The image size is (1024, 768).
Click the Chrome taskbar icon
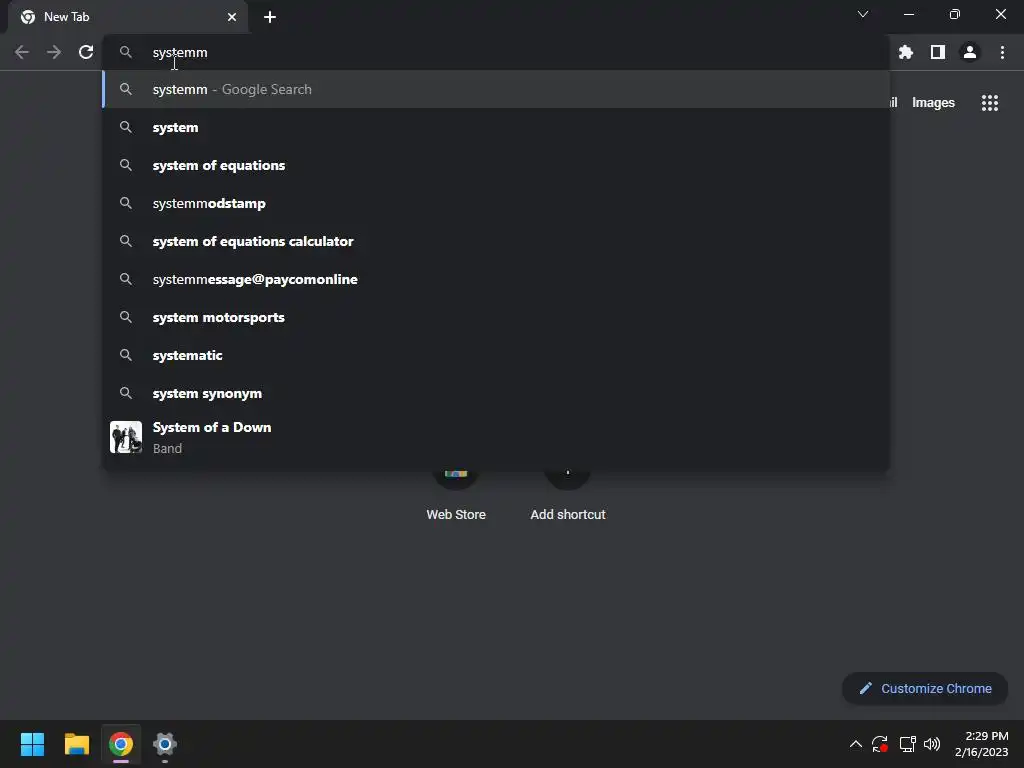click(x=121, y=744)
